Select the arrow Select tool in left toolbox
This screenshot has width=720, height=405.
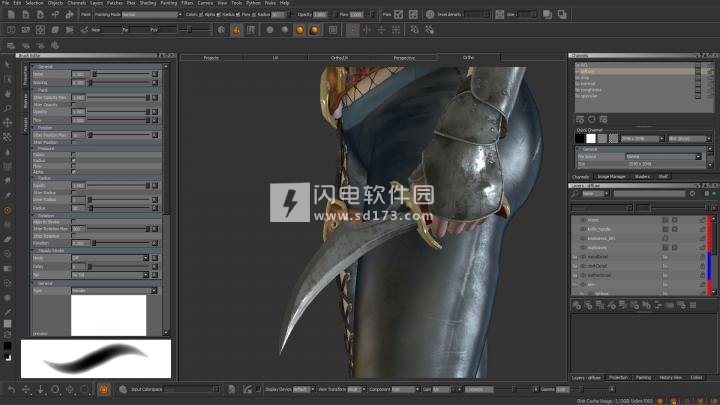(x=7, y=64)
